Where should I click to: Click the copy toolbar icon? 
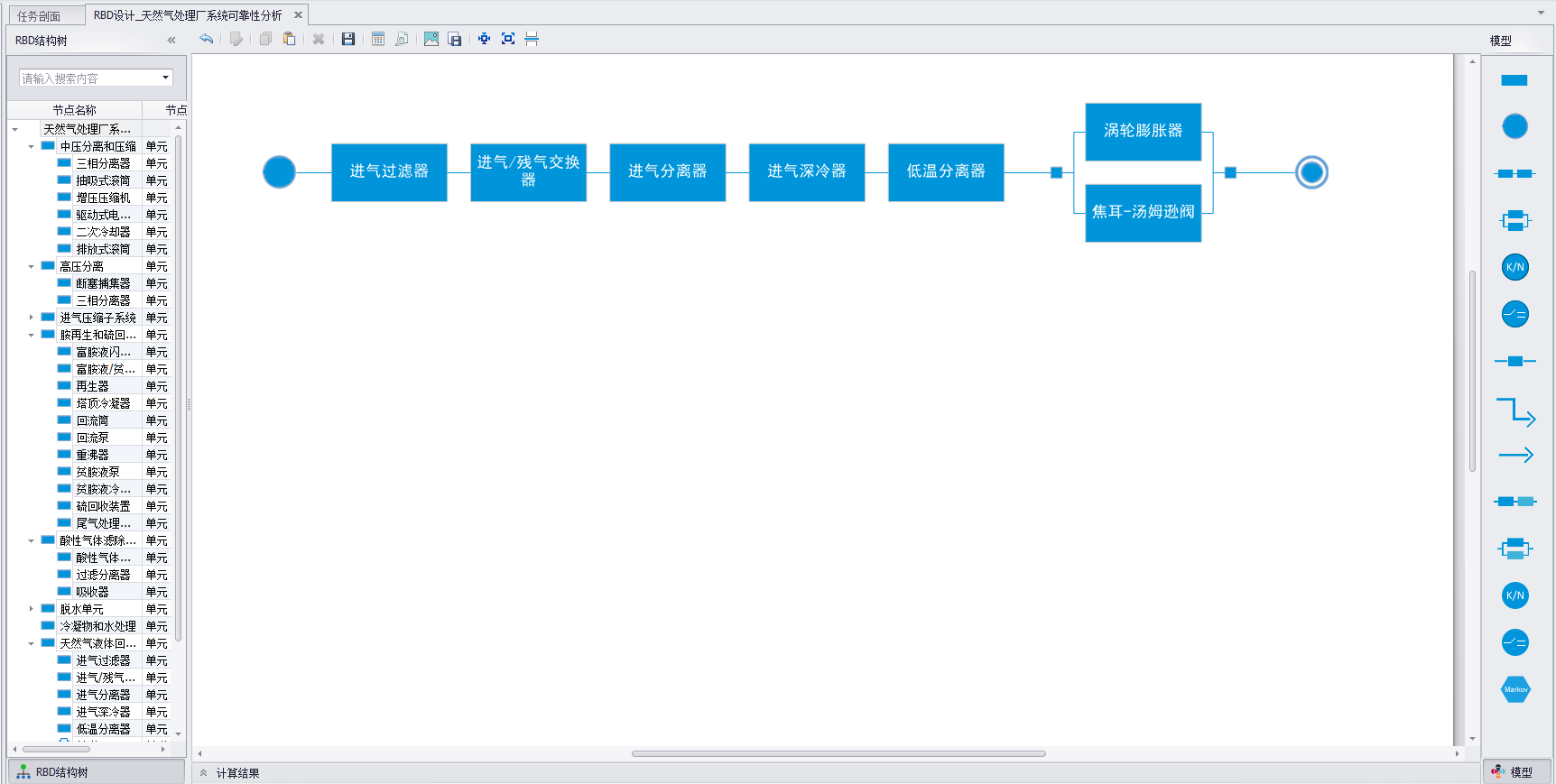265,39
